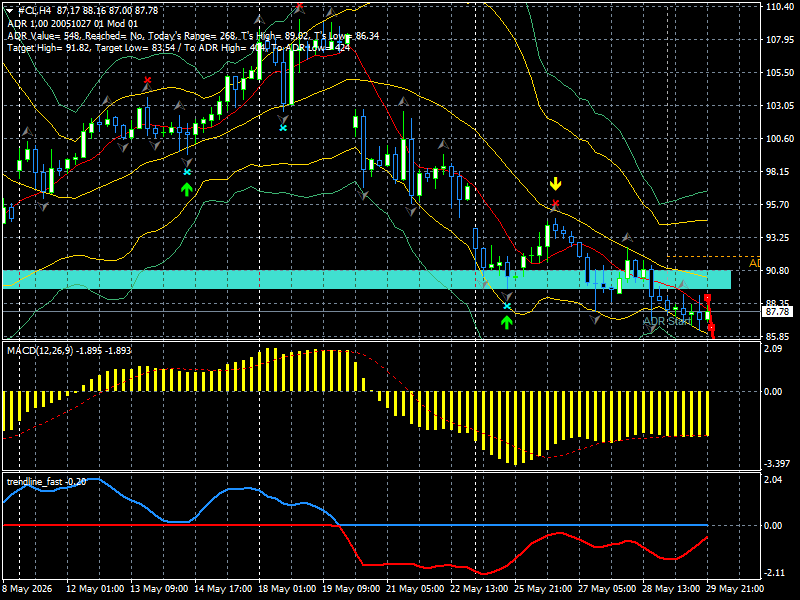The width and height of the screenshot is (800, 600).
Task: Click the red X marker near the 105.50 level
Action: [x=147, y=80]
